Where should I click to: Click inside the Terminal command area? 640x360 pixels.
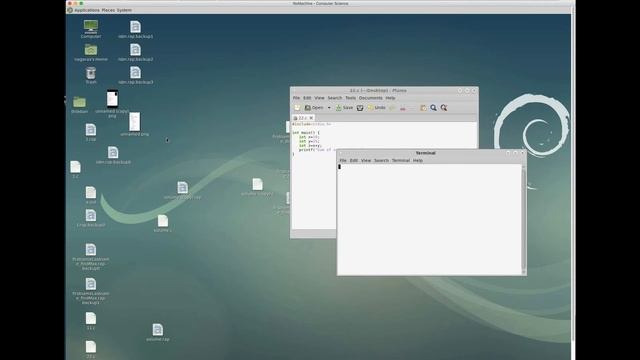pos(429,219)
